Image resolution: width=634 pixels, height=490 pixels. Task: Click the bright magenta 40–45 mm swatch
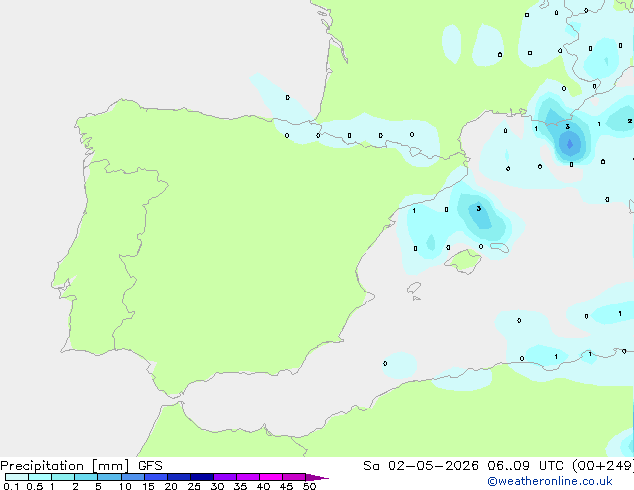point(271,477)
